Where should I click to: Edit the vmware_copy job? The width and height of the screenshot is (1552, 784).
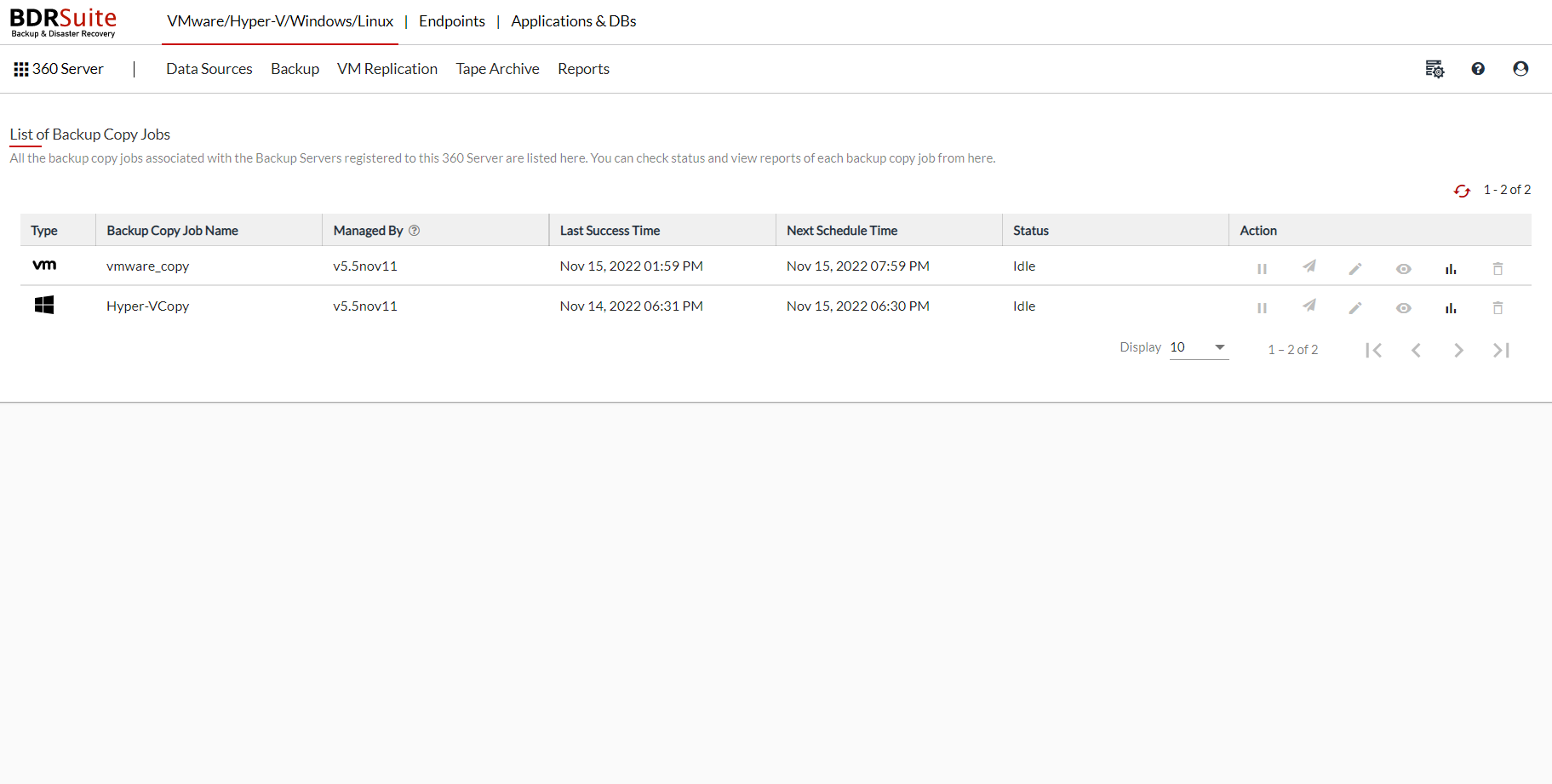pos(1355,269)
